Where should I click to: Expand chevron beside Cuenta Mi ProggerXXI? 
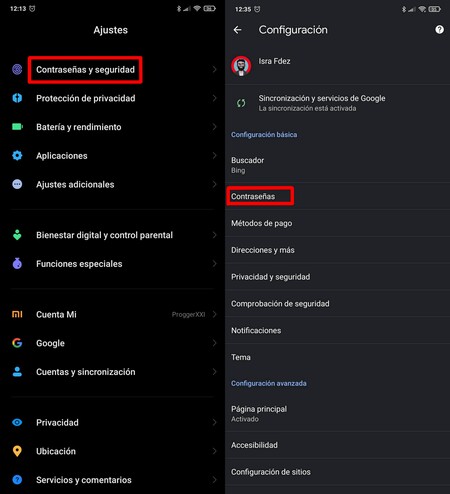(214, 314)
